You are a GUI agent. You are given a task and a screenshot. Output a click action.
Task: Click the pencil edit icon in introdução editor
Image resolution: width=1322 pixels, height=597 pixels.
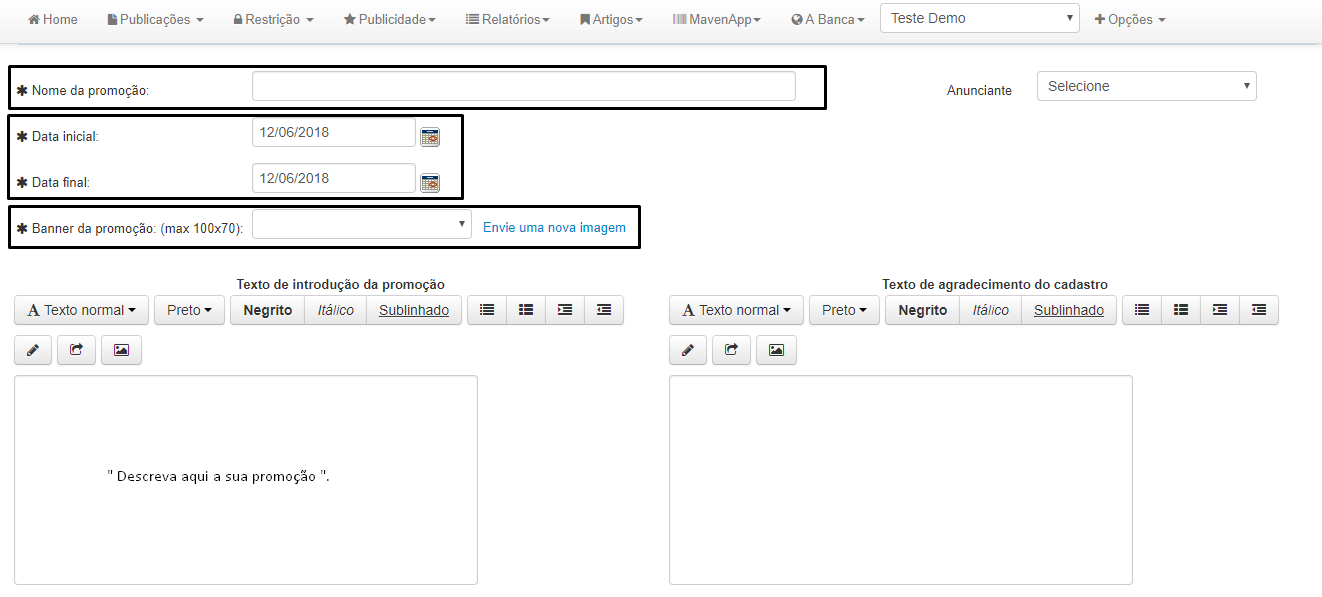coord(33,350)
